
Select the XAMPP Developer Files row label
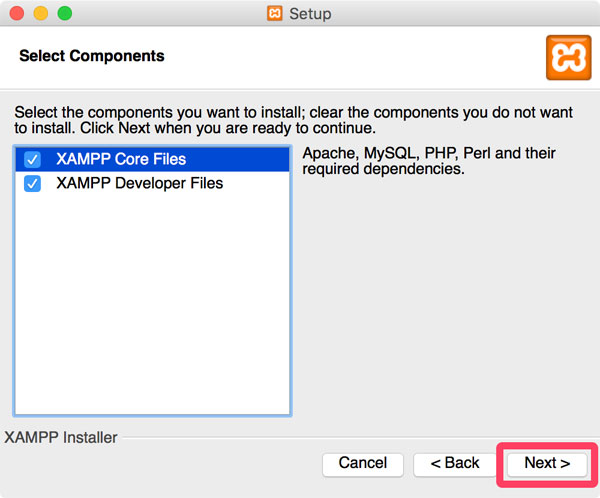140,183
